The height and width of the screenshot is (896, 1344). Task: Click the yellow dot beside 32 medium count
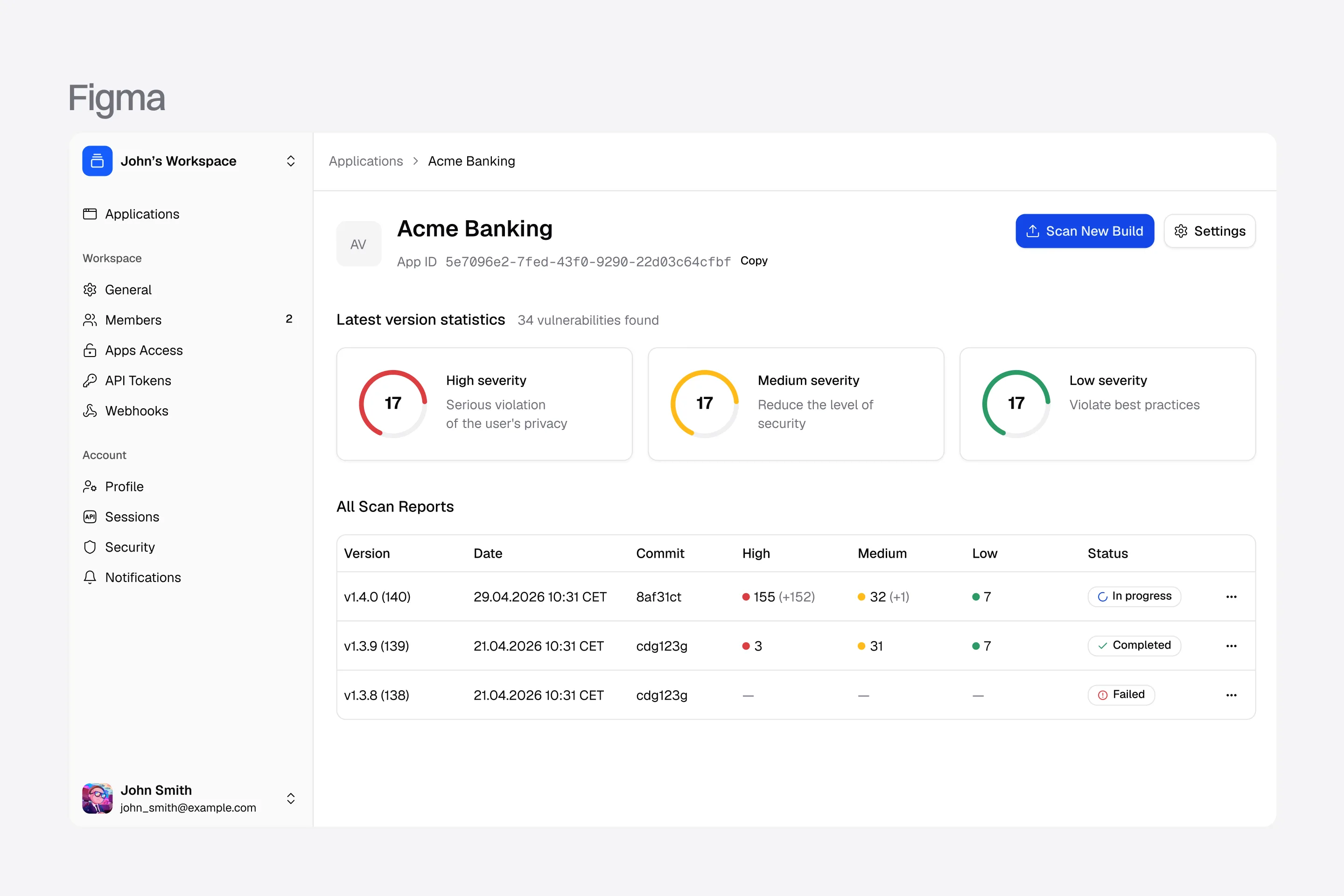(x=861, y=596)
